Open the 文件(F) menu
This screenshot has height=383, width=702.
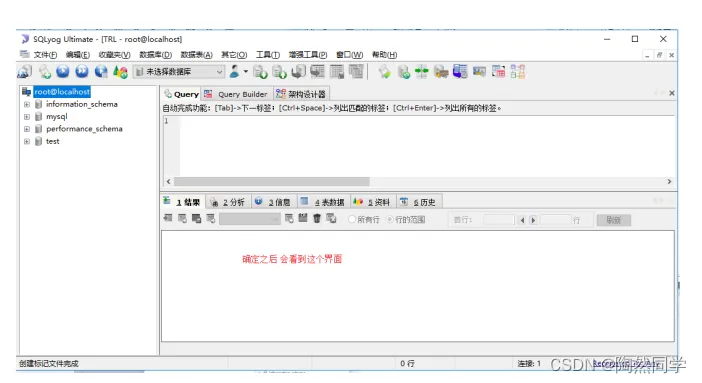[x=45, y=55]
